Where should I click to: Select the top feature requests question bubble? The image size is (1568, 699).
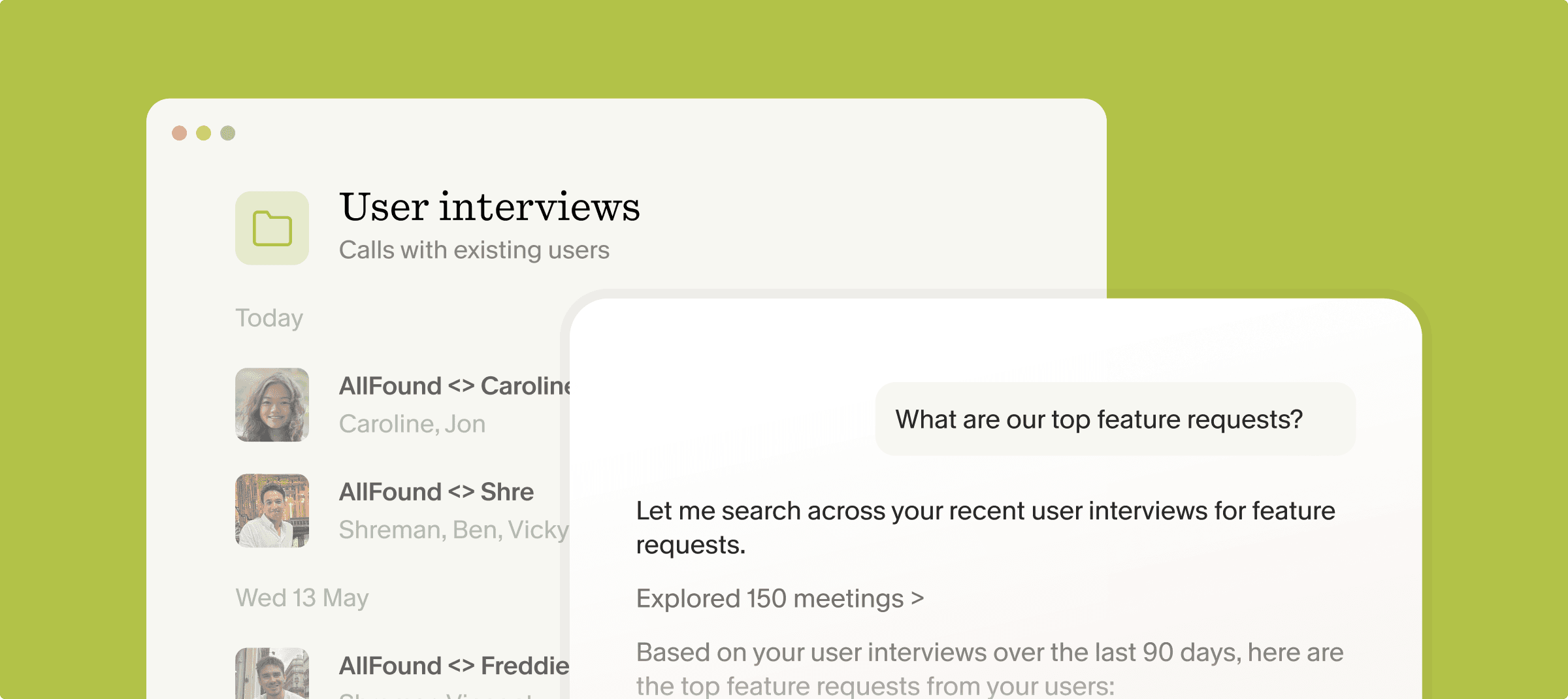tap(1115, 419)
